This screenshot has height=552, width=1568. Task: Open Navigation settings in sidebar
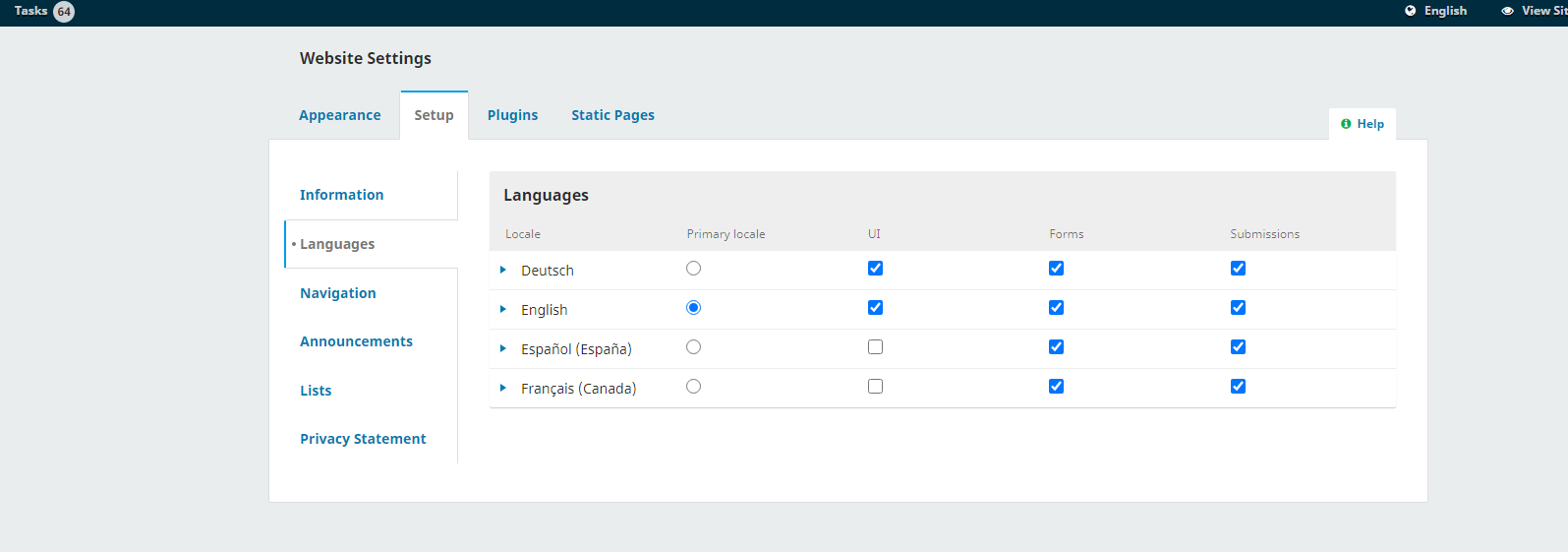[x=338, y=293]
